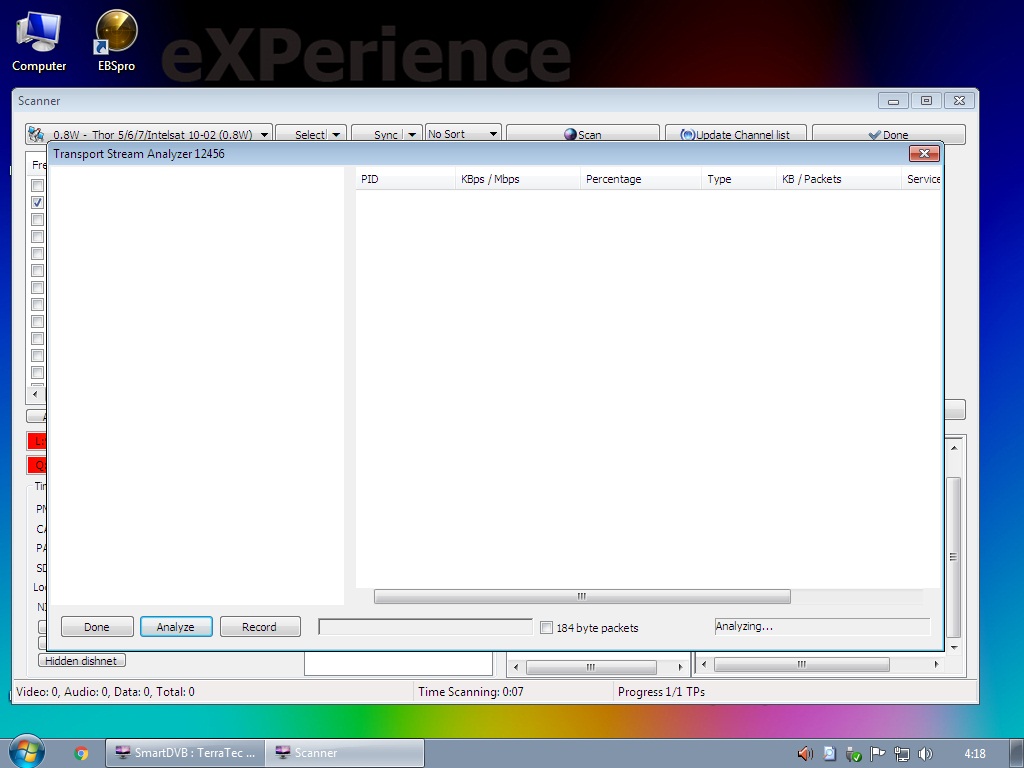The image size is (1024, 768).
Task: Click the Percentage column header
Action: tap(641, 179)
